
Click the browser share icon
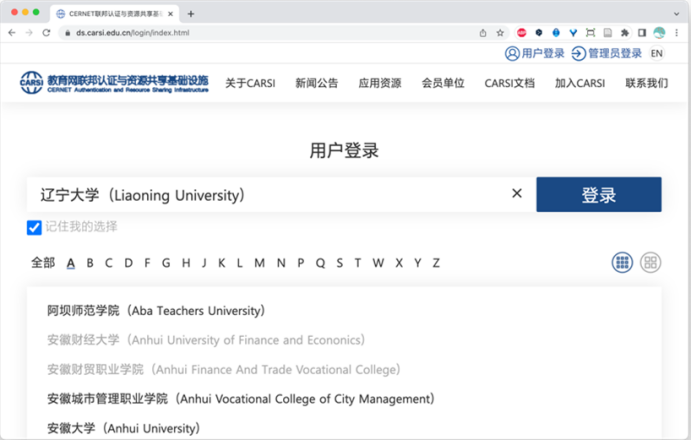483,33
